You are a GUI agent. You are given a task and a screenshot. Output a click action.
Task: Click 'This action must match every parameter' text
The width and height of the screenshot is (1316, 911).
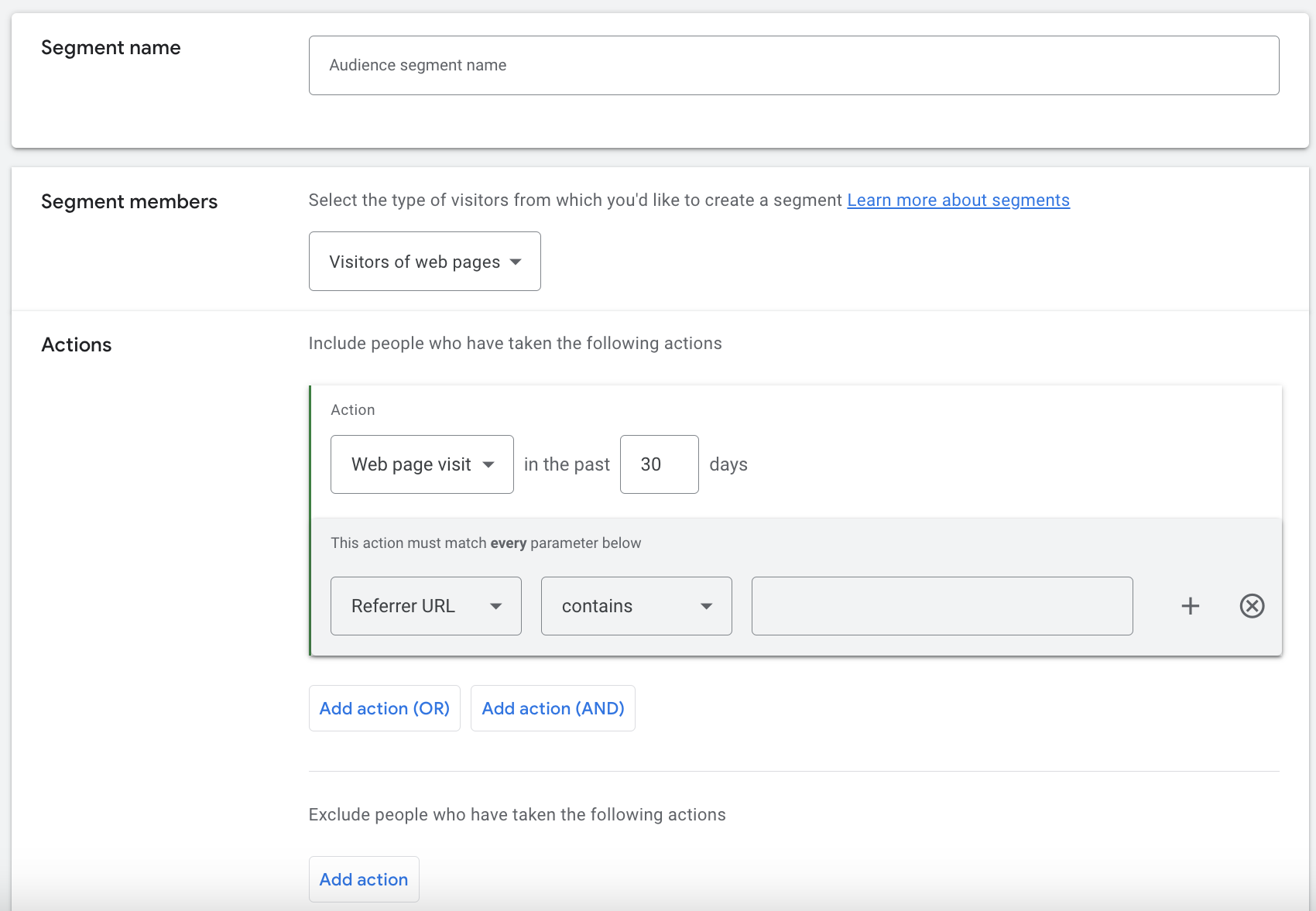tap(486, 543)
